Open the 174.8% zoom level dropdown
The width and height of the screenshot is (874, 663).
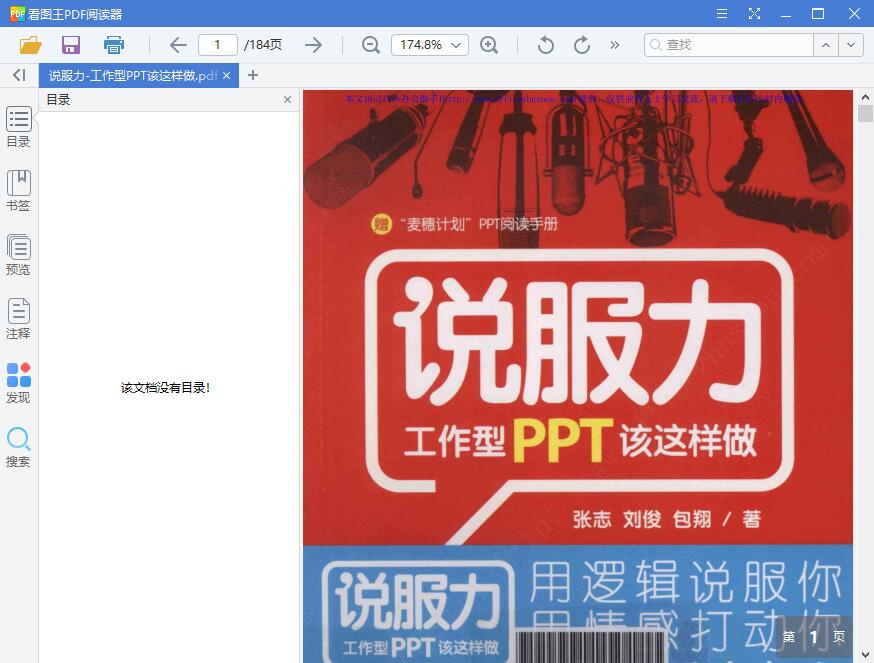[430, 45]
